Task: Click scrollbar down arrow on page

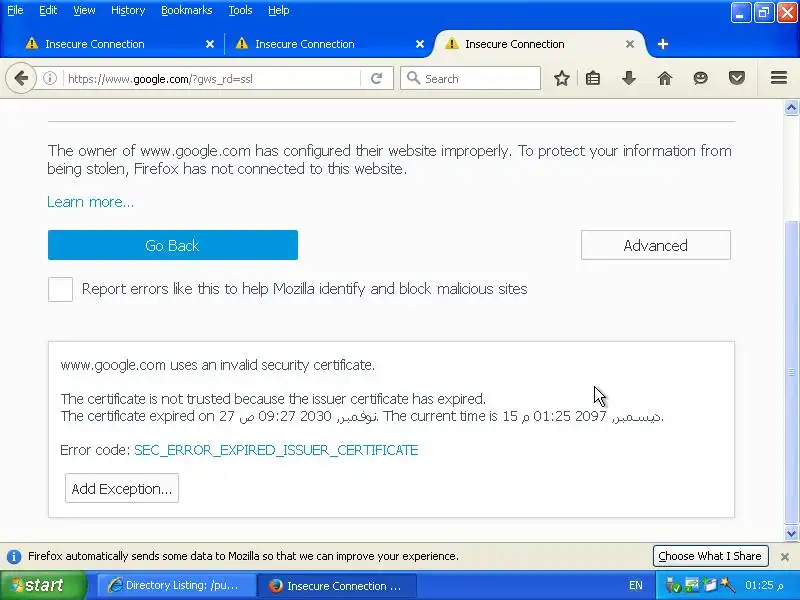Action: click(791, 534)
